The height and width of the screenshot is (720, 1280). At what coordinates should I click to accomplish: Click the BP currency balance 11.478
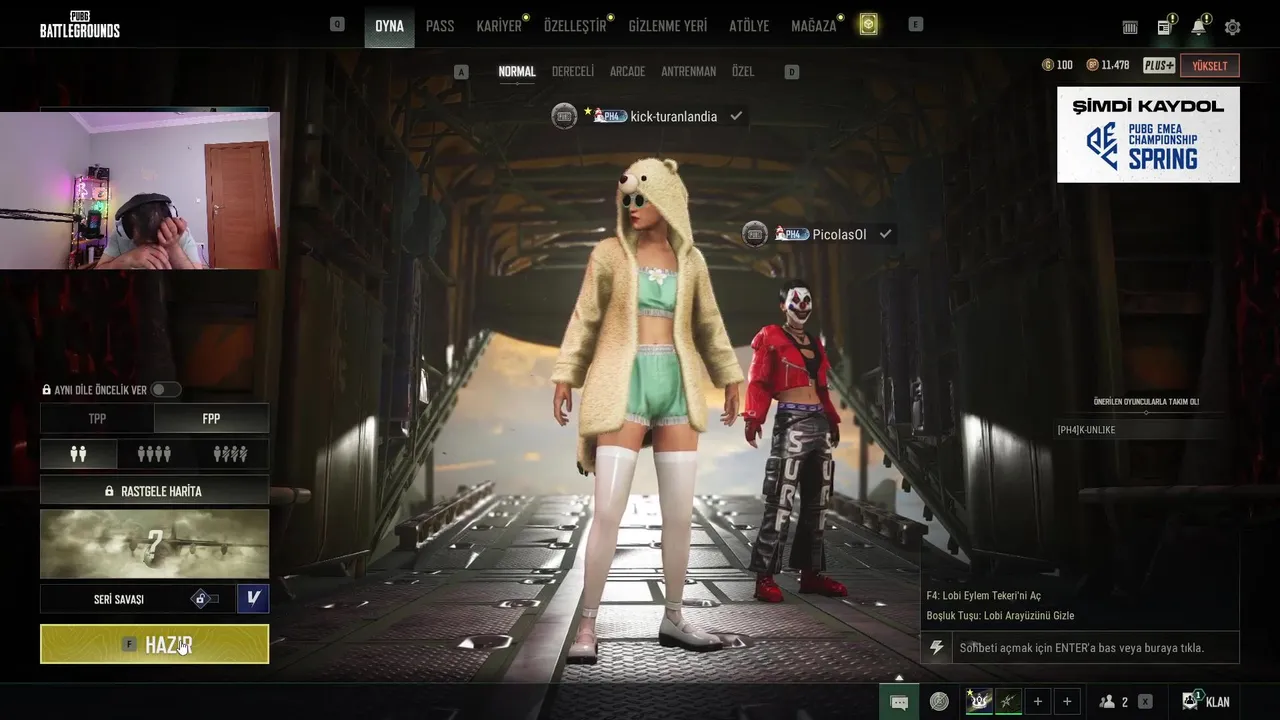pos(1108,65)
